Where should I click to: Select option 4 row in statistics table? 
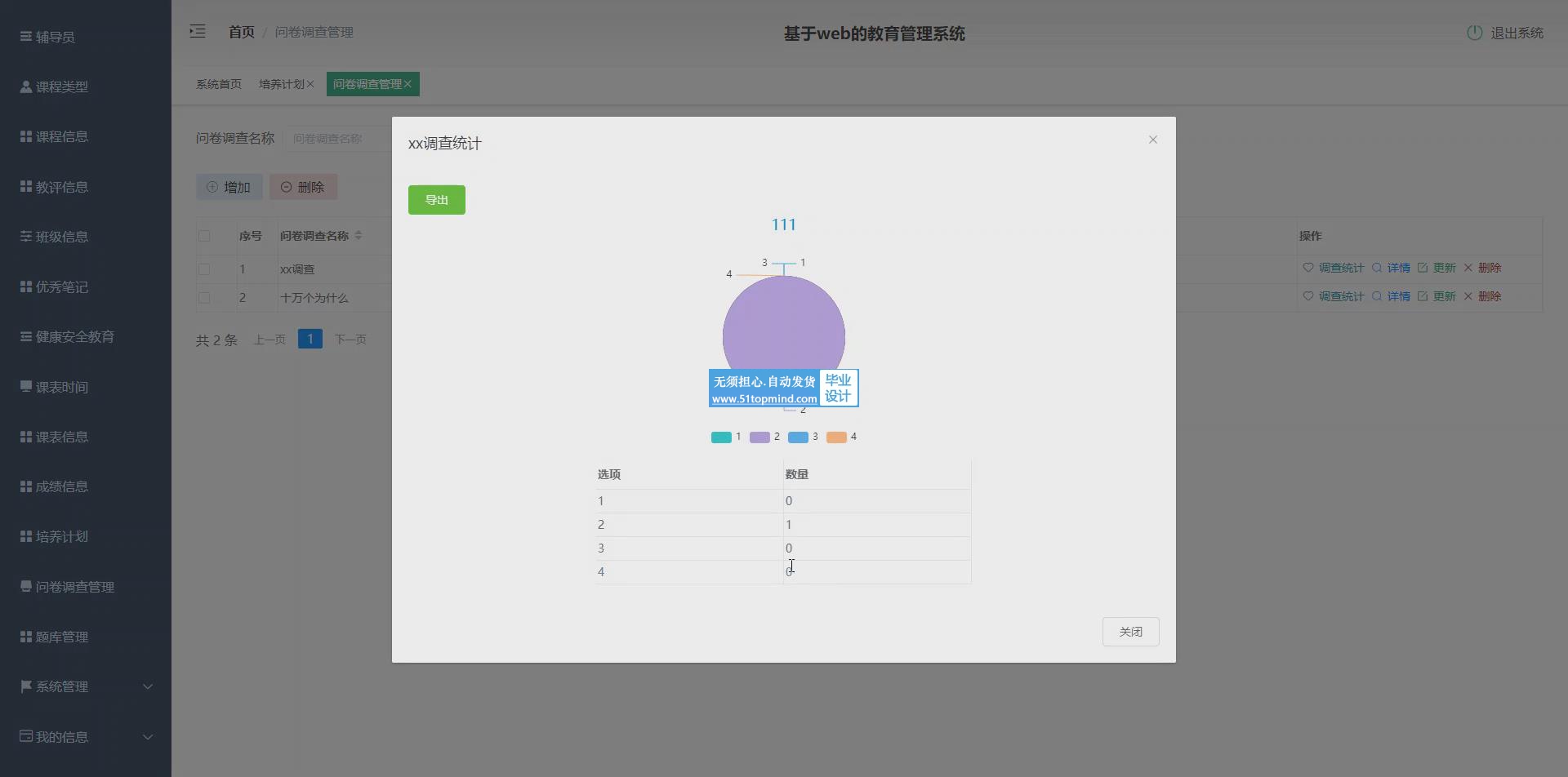783,572
